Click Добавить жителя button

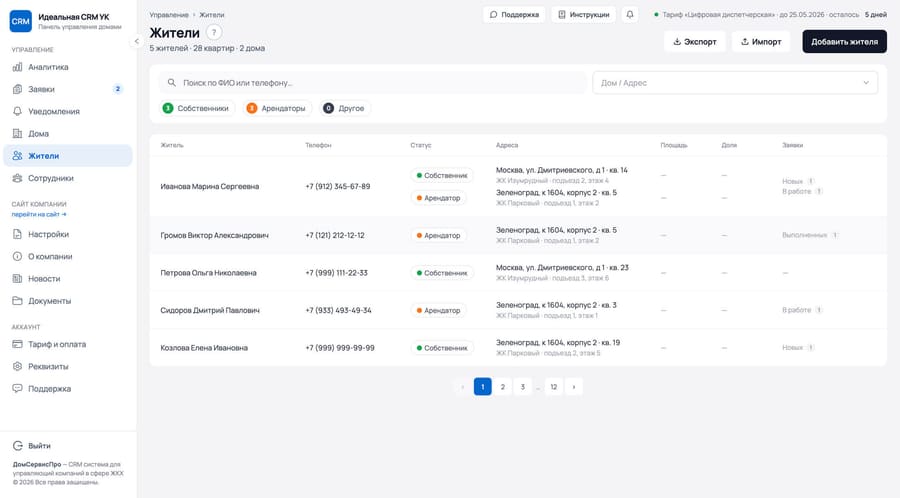844,41
